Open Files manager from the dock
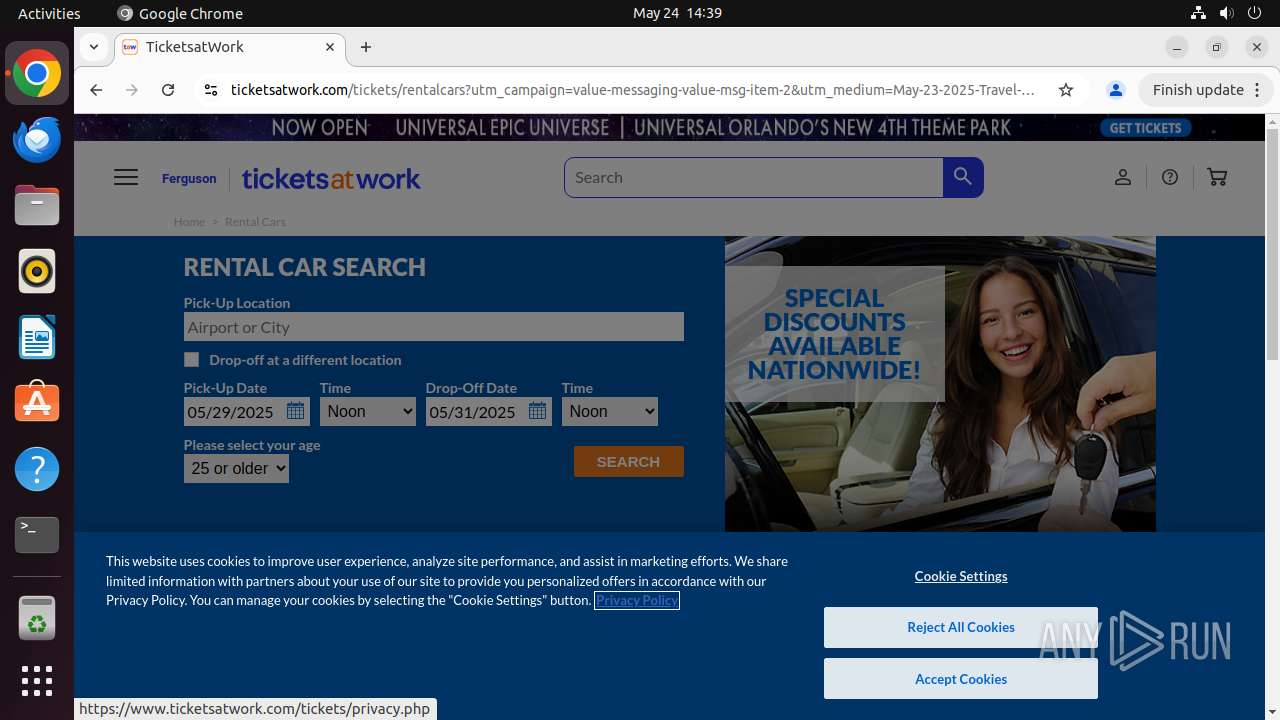The width and height of the screenshot is (1280, 720). point(37,205)
